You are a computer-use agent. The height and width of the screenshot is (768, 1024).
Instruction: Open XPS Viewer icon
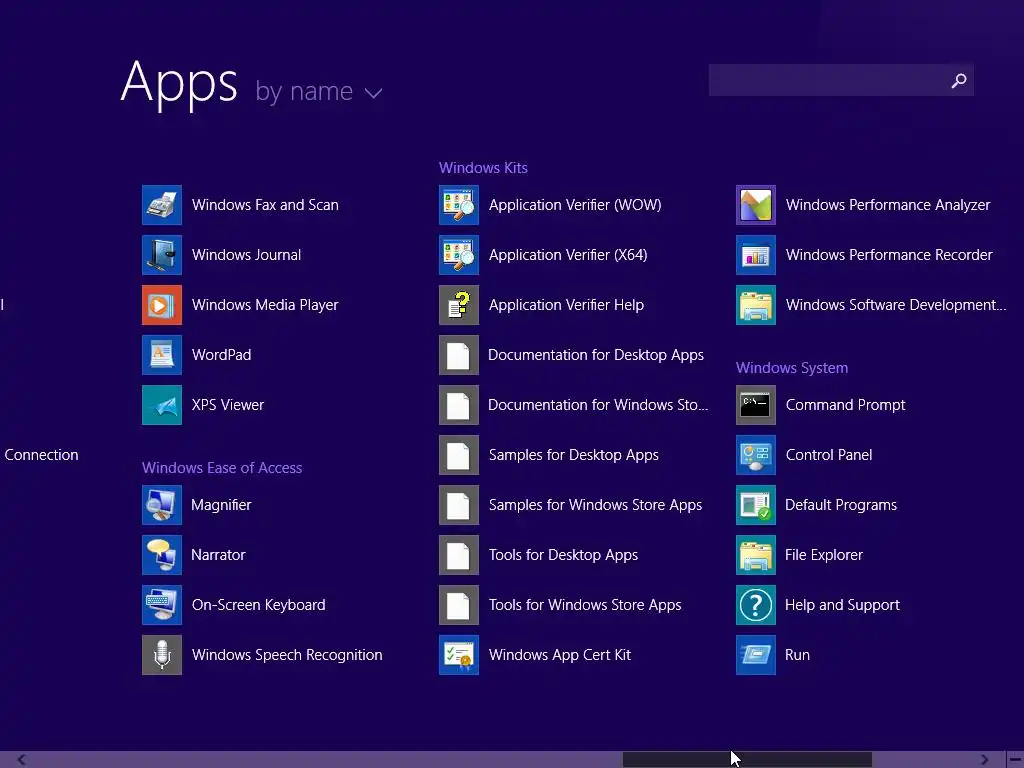[162, 405]
